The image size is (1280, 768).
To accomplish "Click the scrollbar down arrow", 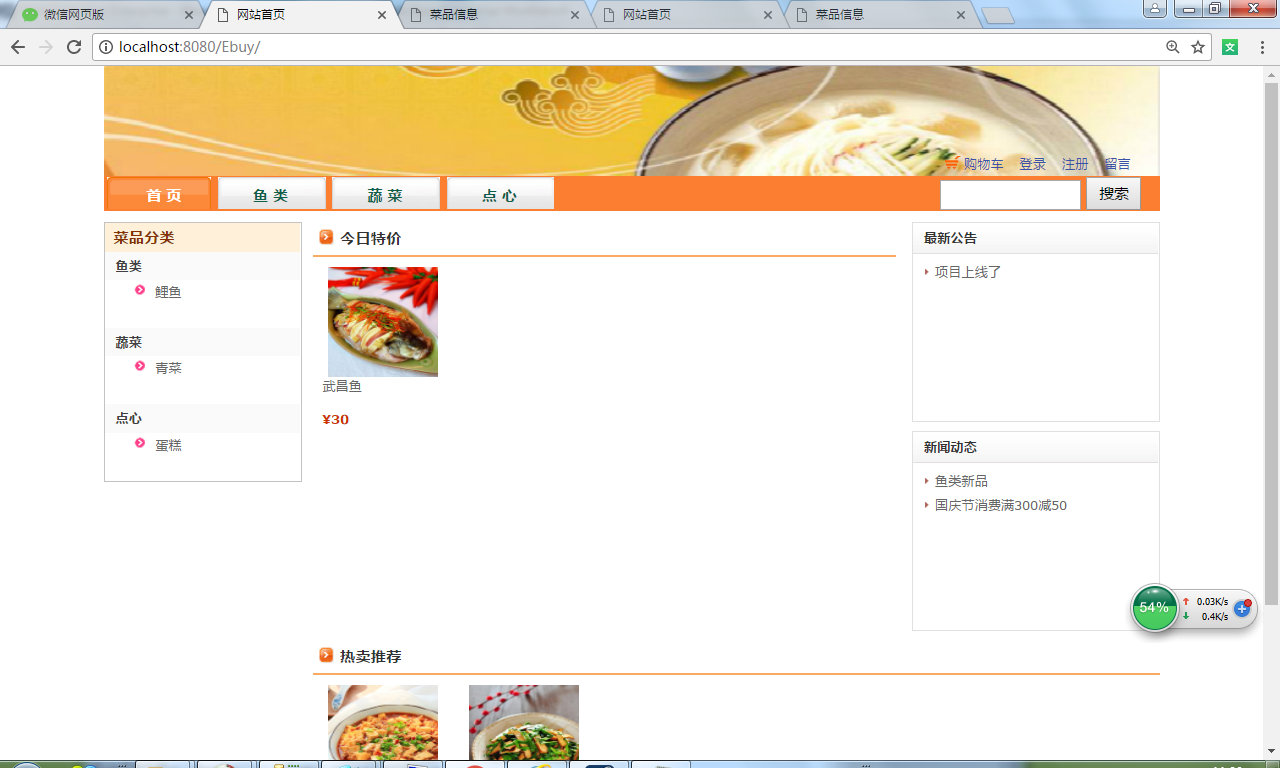I will coord(1272,750).
